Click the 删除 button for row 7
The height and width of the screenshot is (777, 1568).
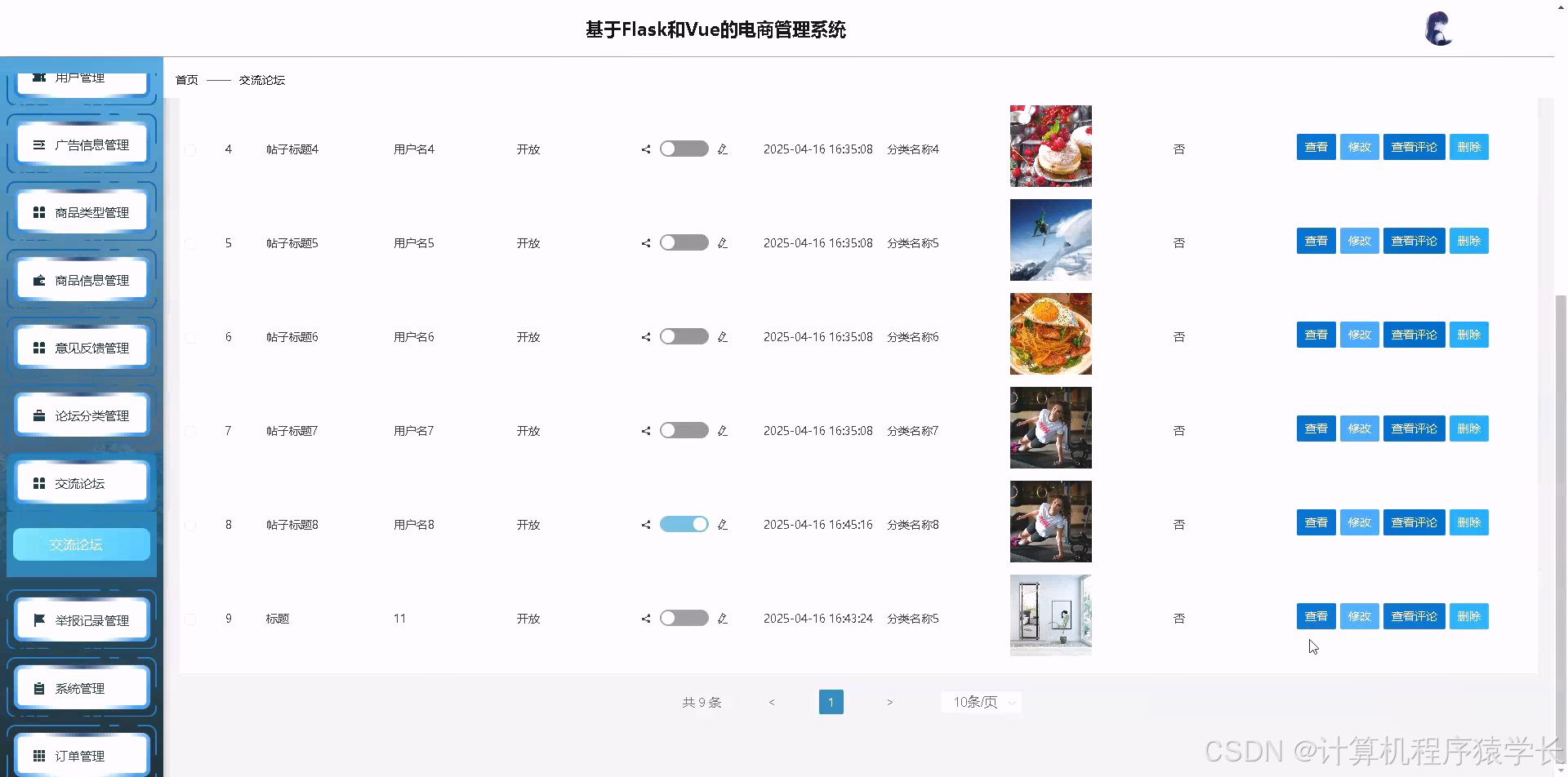[x=1469, y=428]
